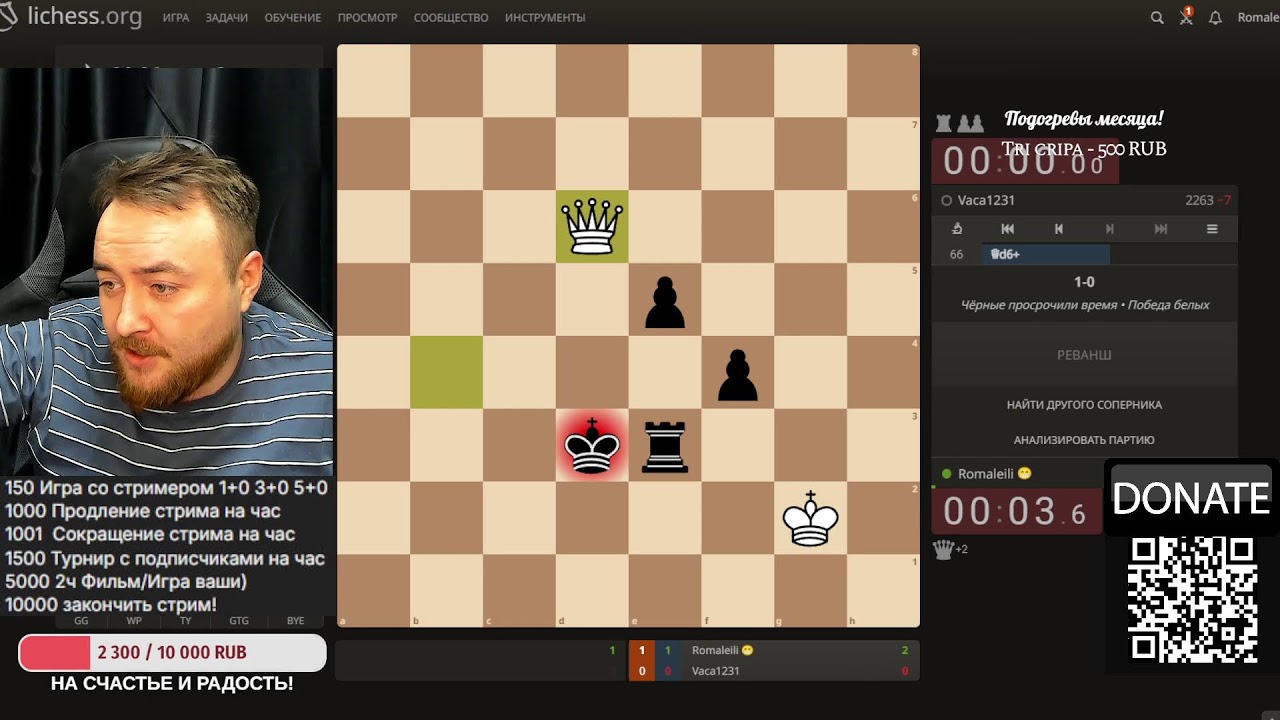Image resolution: width=1280 pixels, height=720 pixels.
Task: Click the captured queen +2 material indicator
Action: [x=951, y=549]
